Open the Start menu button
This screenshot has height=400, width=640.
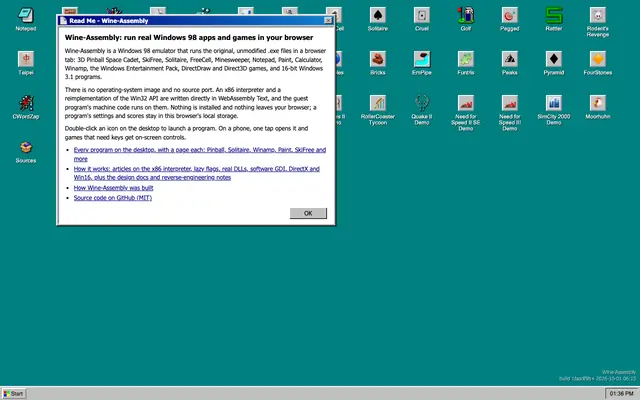[x=14, y=393]
